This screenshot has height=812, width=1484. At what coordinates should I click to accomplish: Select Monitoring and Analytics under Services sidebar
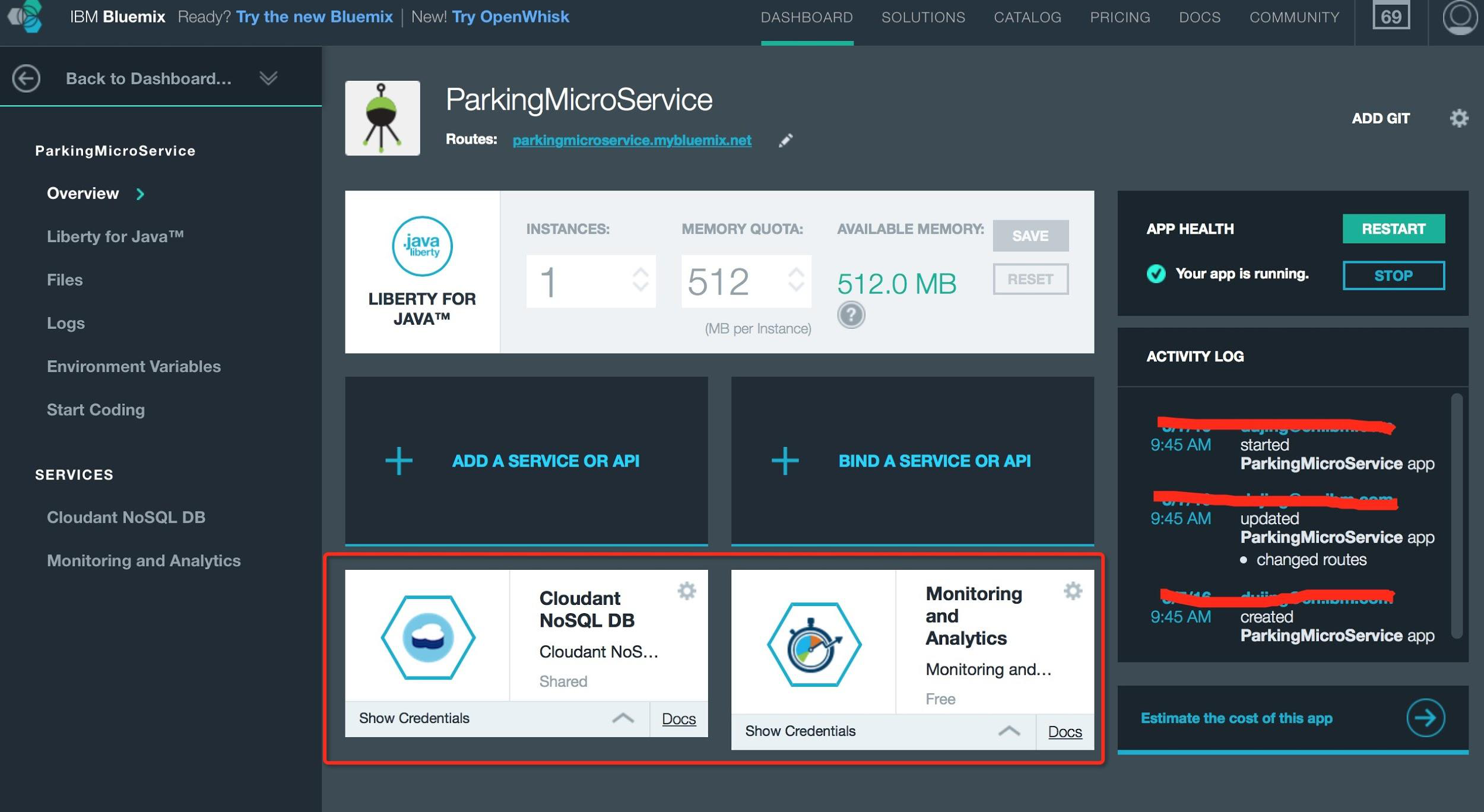pos(144,560)
